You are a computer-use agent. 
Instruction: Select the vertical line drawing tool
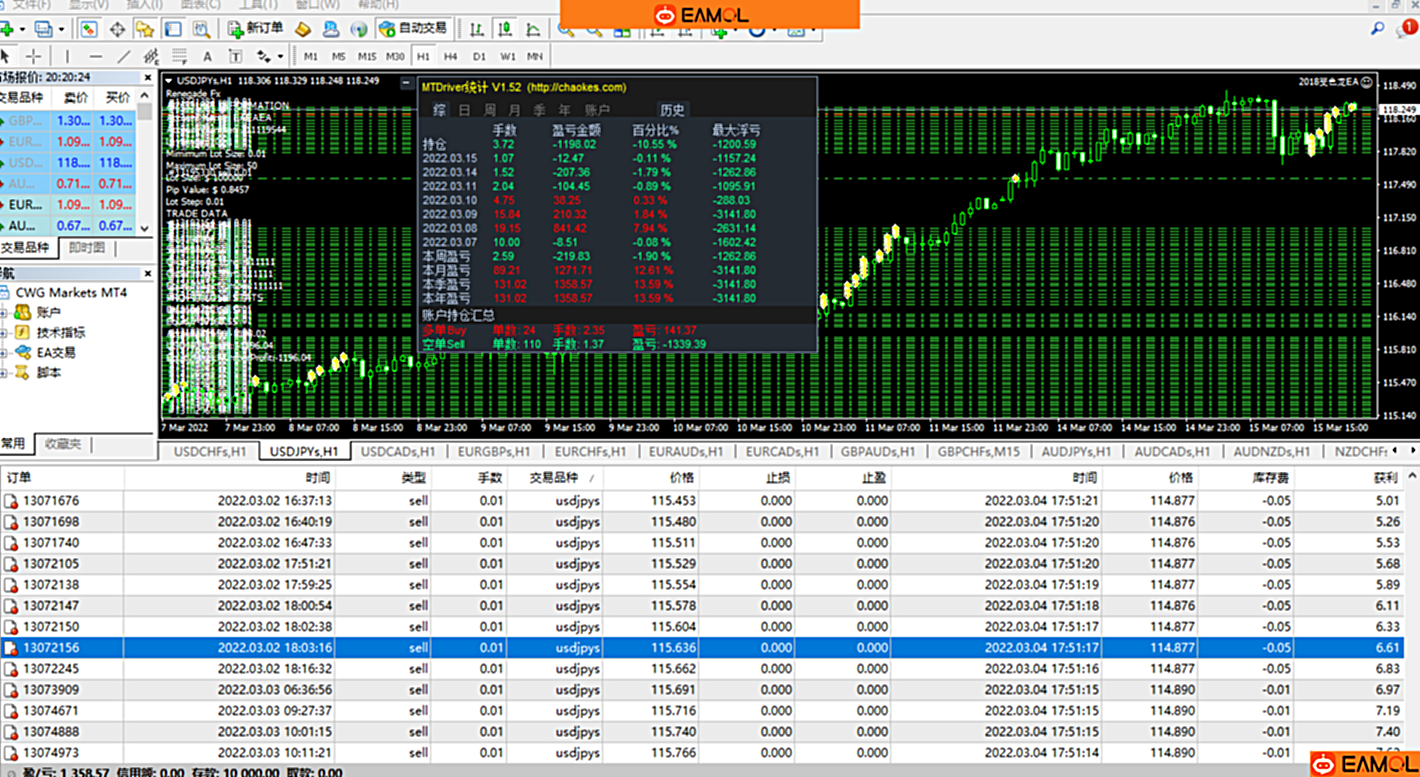pyautogui.click(x=67, y=56)
